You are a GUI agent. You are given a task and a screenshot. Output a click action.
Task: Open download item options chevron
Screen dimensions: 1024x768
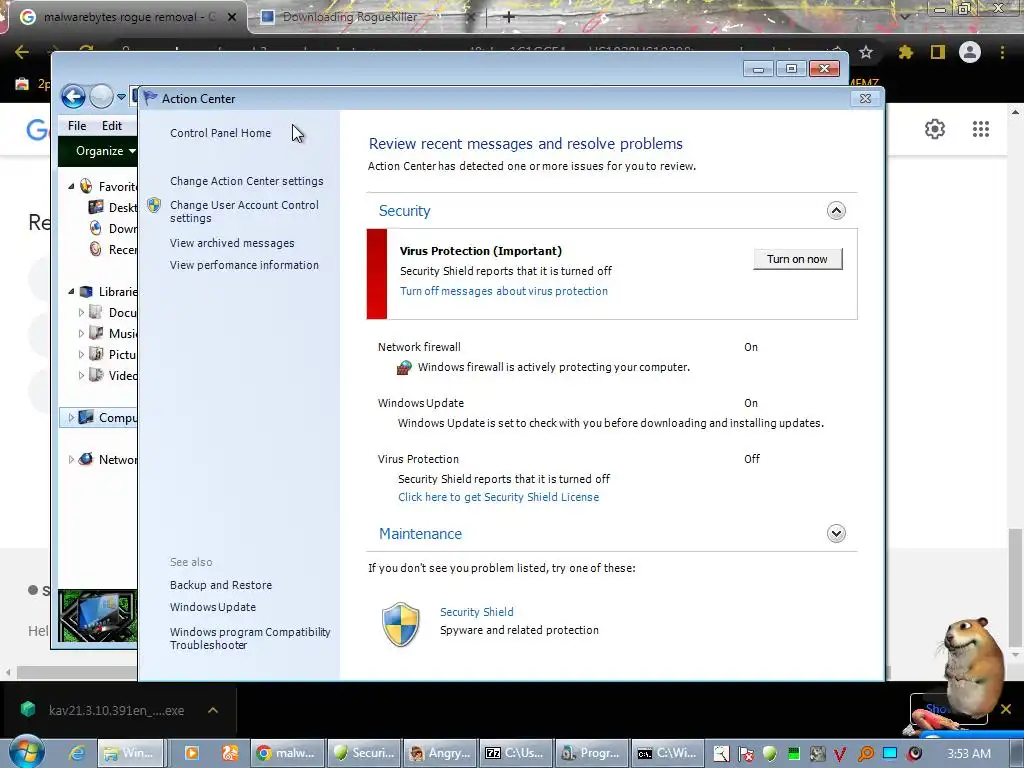(x=212, y=711)
